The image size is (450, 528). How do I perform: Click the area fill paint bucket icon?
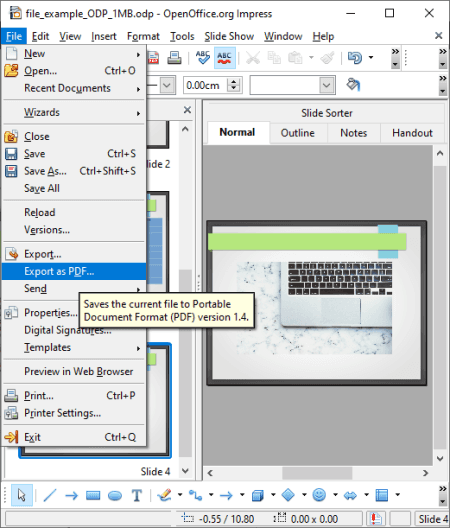coord(353,85)
